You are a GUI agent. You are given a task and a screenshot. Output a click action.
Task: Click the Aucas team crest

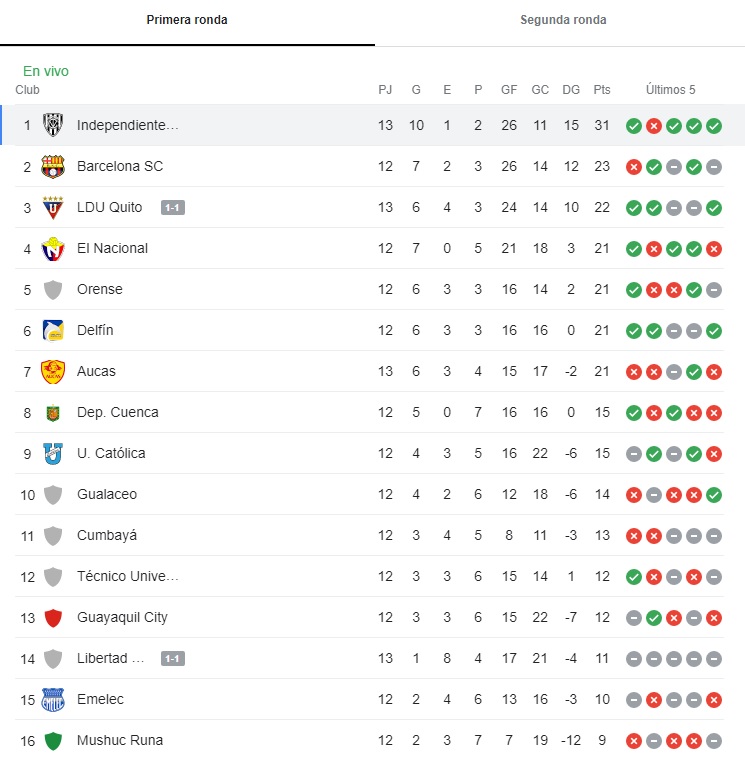[53, 372]
